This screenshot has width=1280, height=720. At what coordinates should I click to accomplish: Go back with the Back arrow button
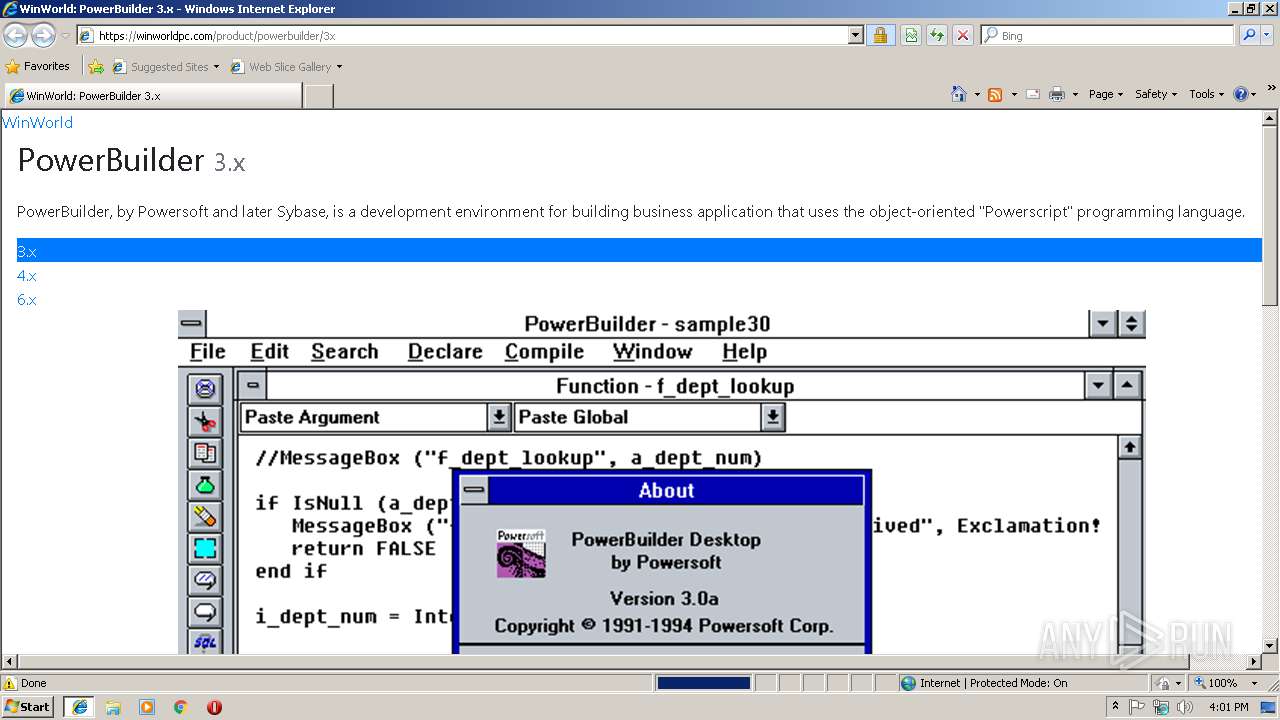(x=15, y=35)
